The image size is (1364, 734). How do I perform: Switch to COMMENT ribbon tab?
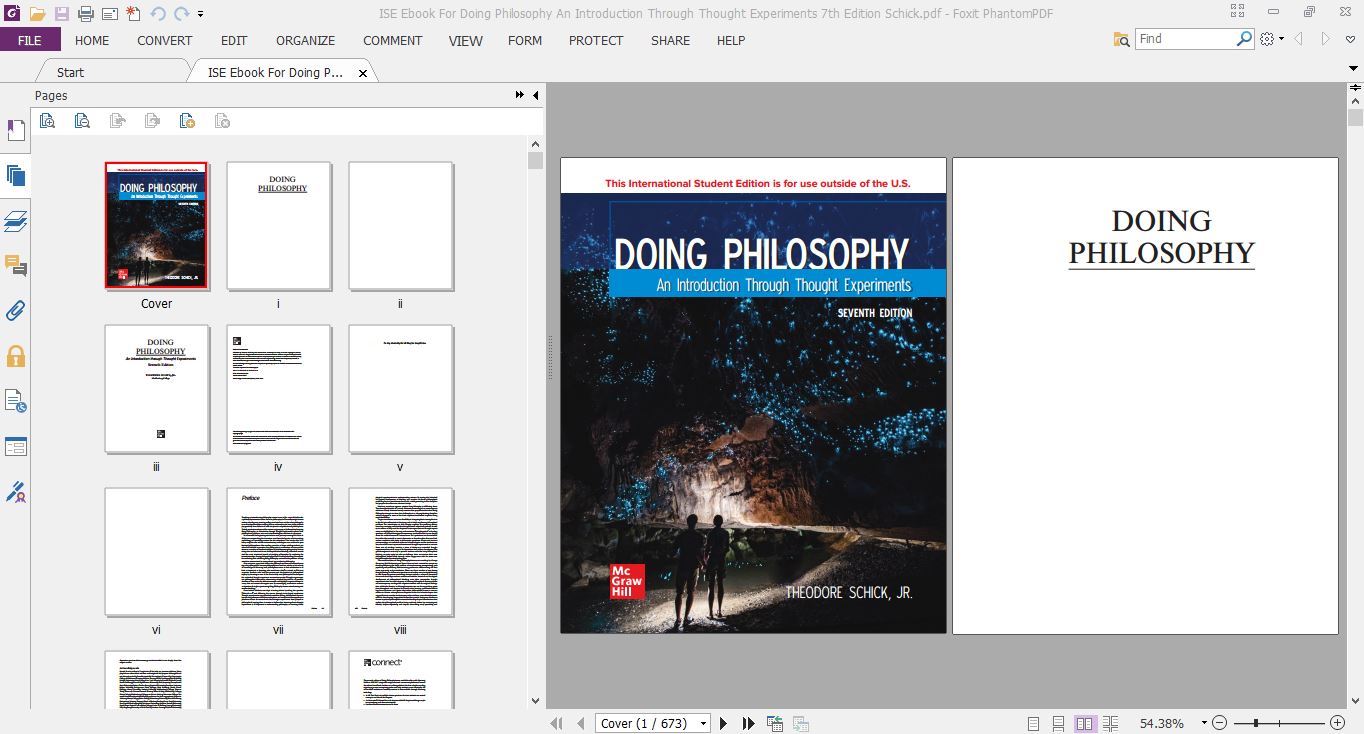click(x=393, y=40)
